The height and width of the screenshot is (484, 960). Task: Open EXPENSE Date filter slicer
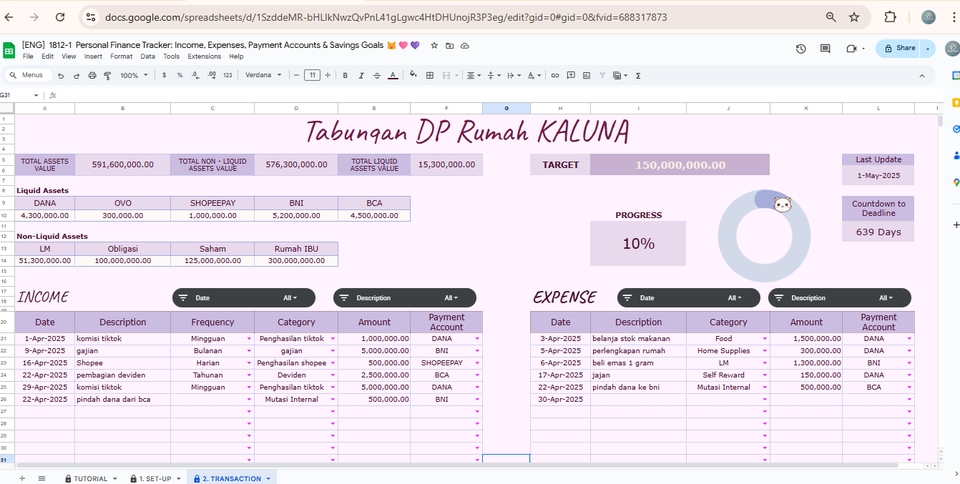689,298
